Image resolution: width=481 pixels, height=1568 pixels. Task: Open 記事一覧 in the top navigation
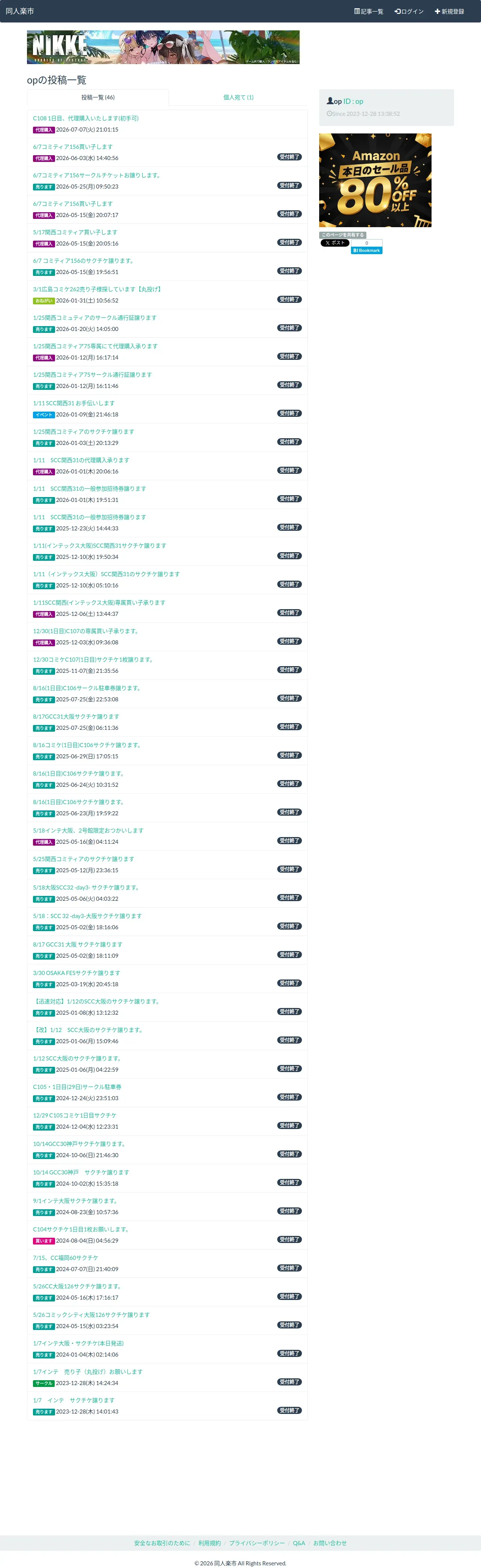[369, 12]
